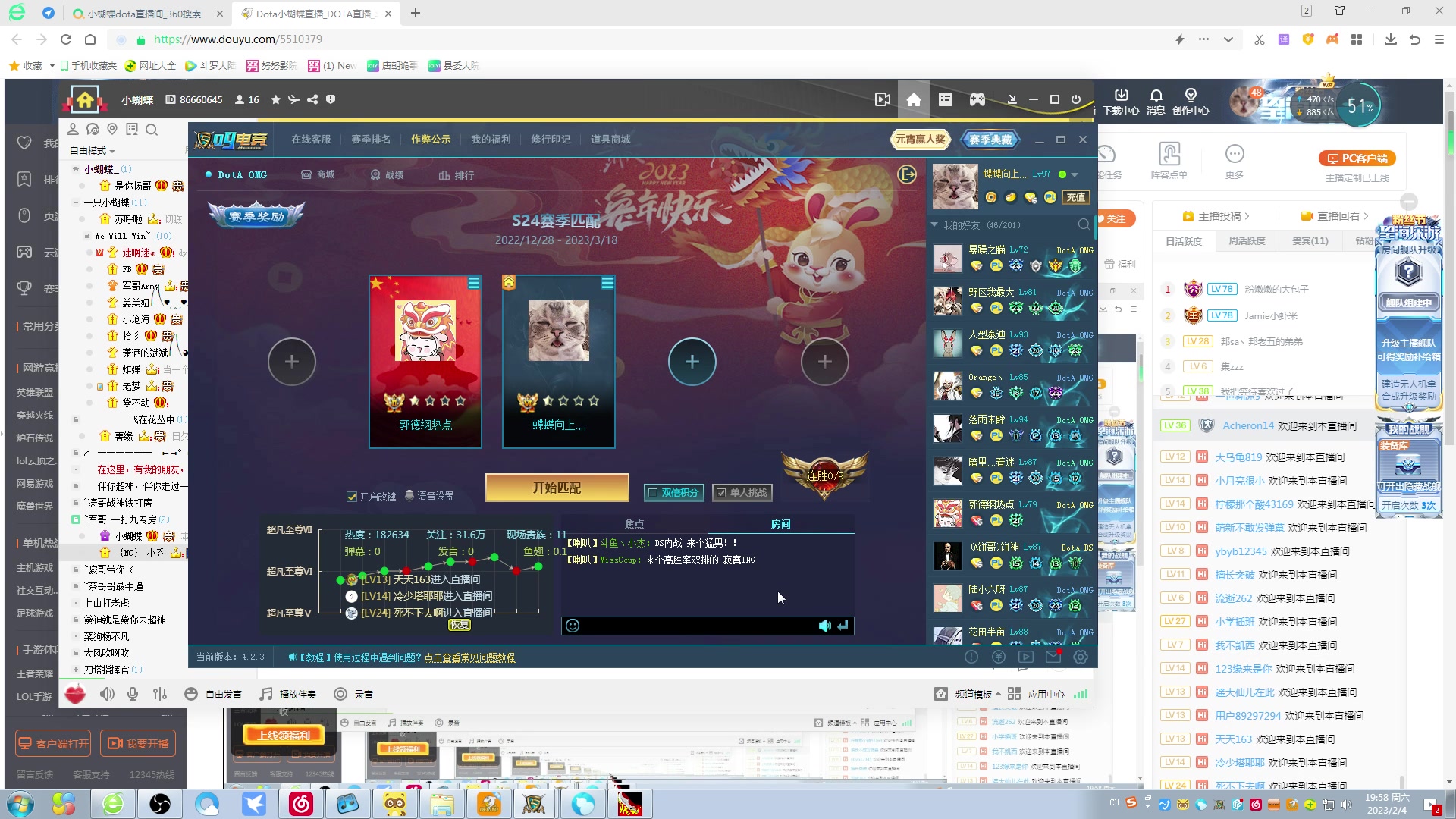
Task: Open the 自由模式 mode dropdown
Action: 93,151
